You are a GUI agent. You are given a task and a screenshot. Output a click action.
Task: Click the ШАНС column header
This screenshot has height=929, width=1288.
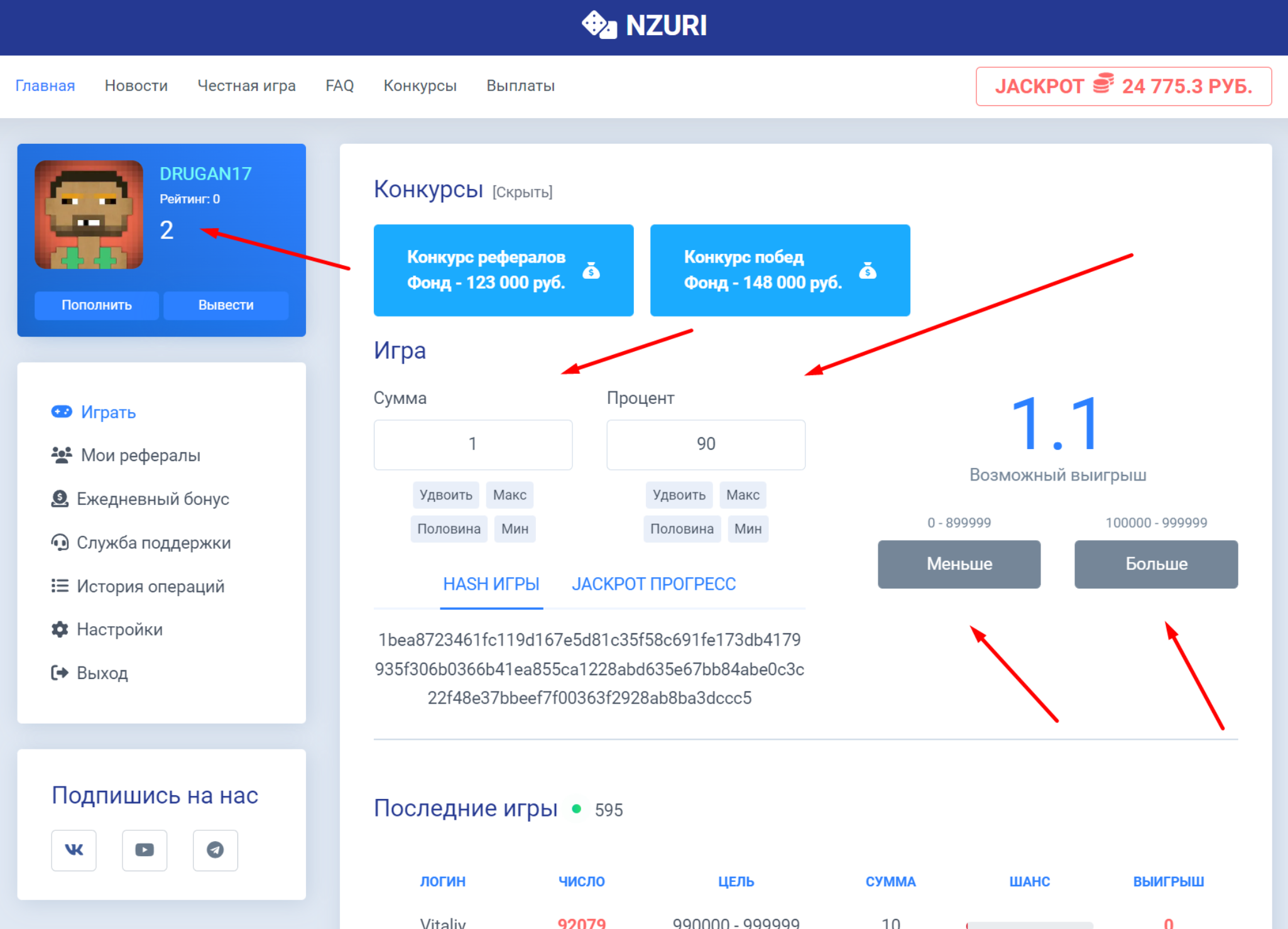pyautogui.click(x=1030, y=881)
